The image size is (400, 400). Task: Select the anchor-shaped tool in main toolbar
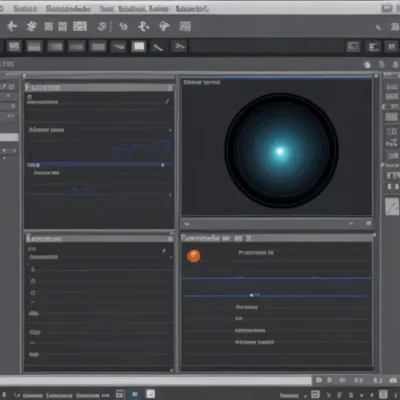[x=143, y=26]
